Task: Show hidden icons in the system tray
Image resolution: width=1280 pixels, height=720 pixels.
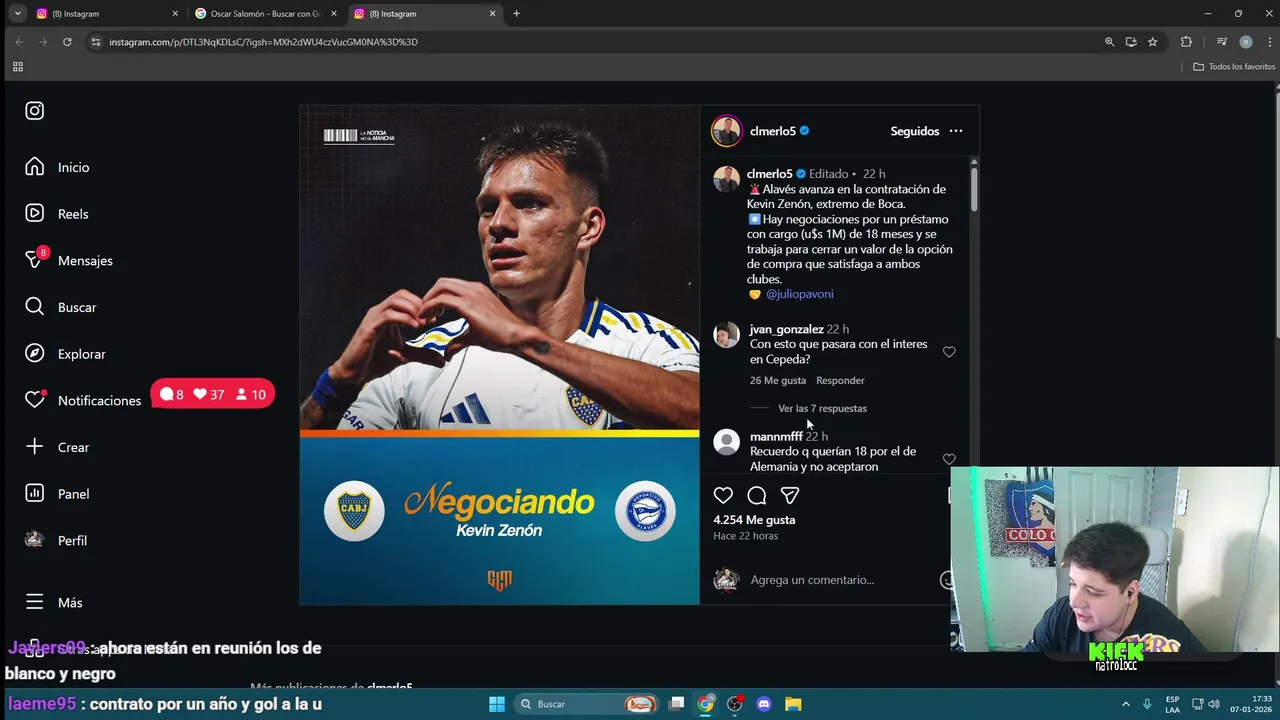Action: click(x=1126, y=704)
